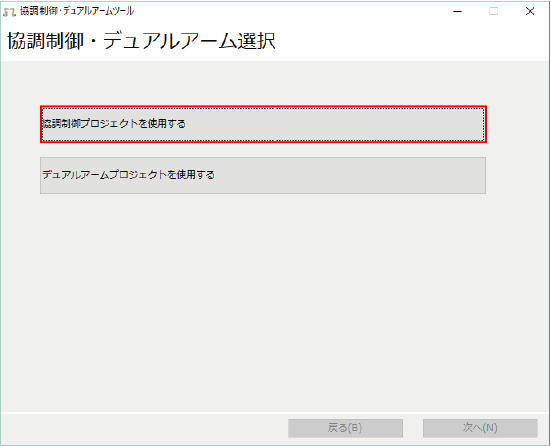Click the white header band beside the heading

(x=411, y=41)
